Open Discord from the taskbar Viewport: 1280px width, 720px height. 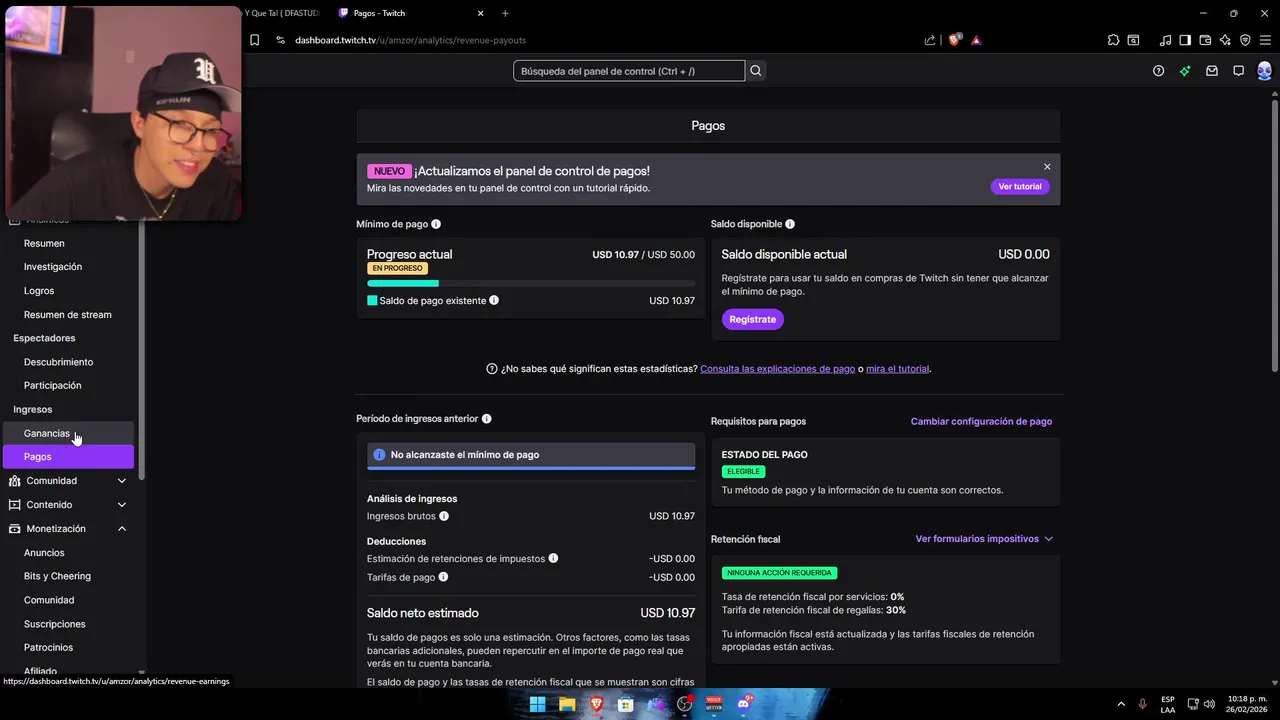tap(743, 704)
